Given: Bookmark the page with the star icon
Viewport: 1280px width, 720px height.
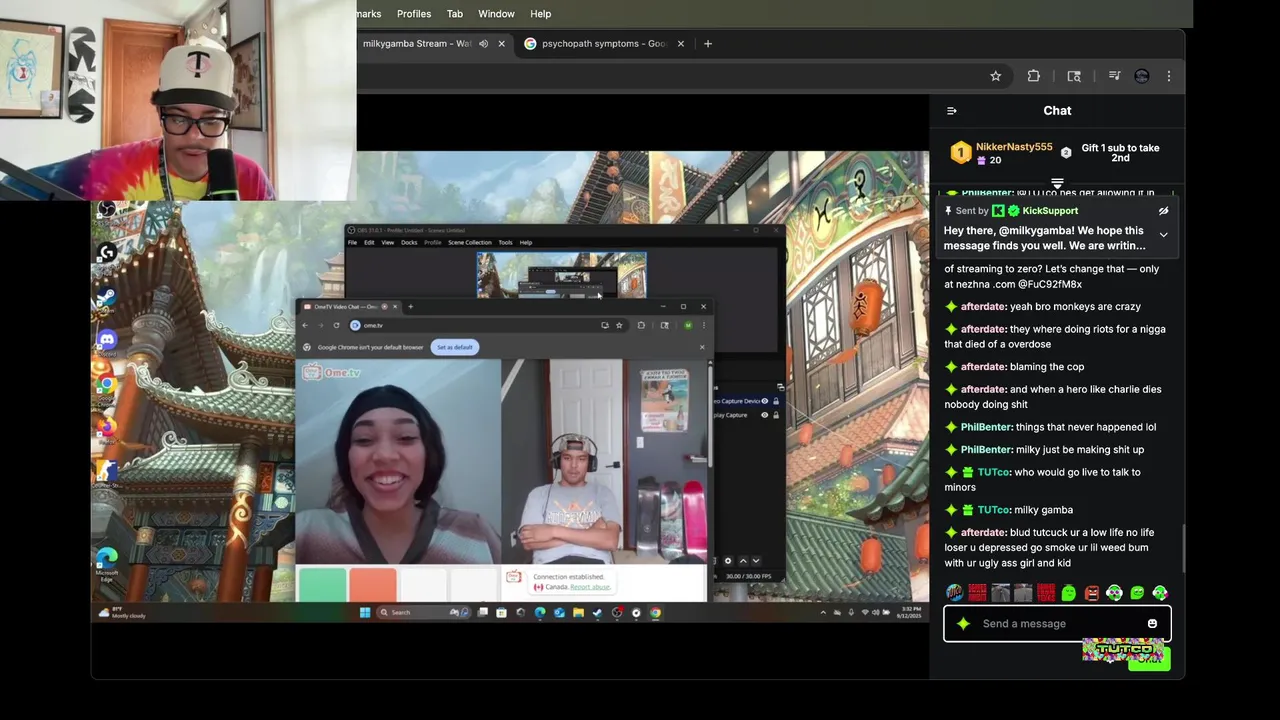Looking at the screenshot, I should (995, 76).
